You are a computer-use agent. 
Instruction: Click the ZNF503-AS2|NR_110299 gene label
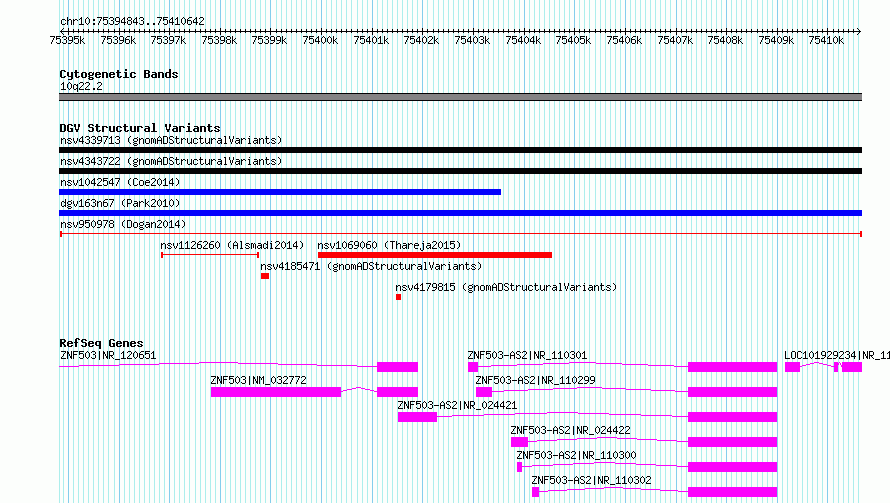coord(535,380)
